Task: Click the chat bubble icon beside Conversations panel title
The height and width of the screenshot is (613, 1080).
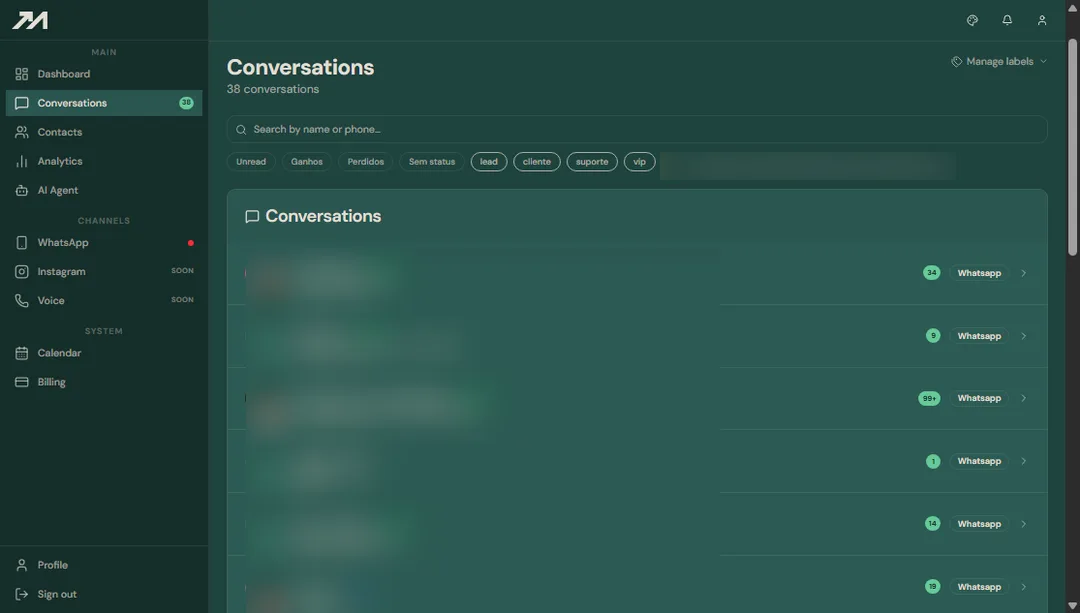Action: tap(252, 216)
